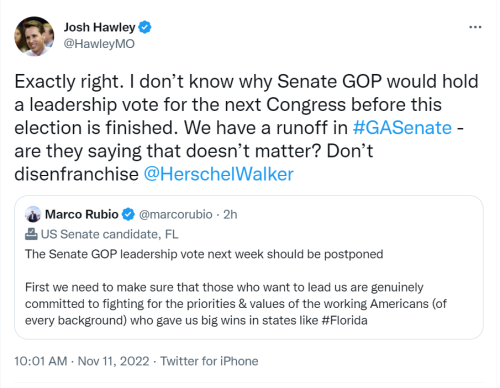Click the 2h timestamp on quoted tweet
Image resolution: width=500 pixels, height=388 pixels.
tap(230, 214)
